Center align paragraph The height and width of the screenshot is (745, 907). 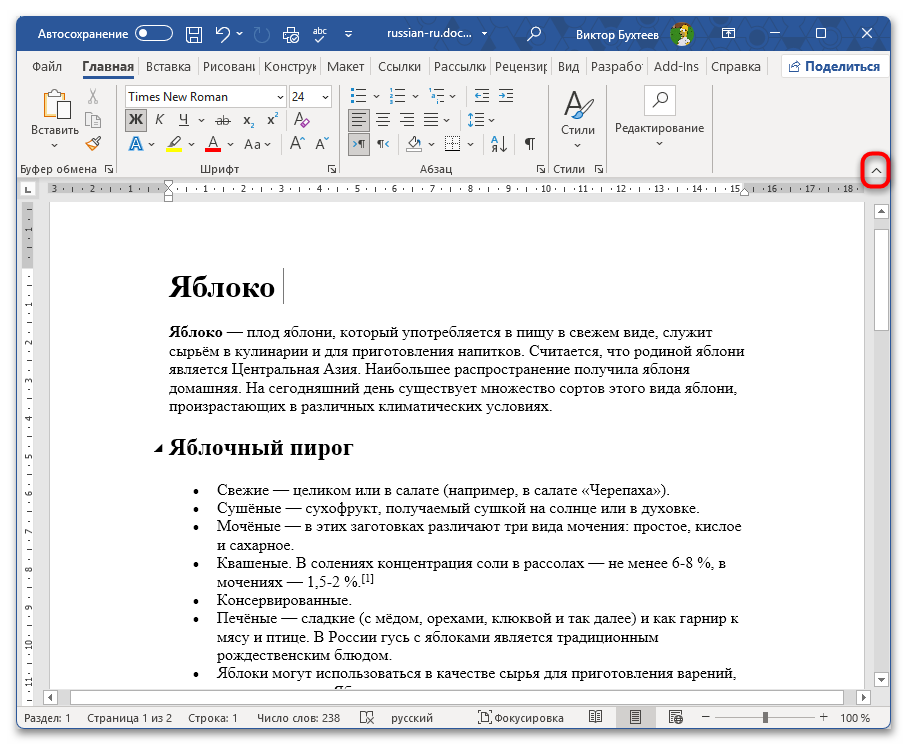tap(382, 120)
